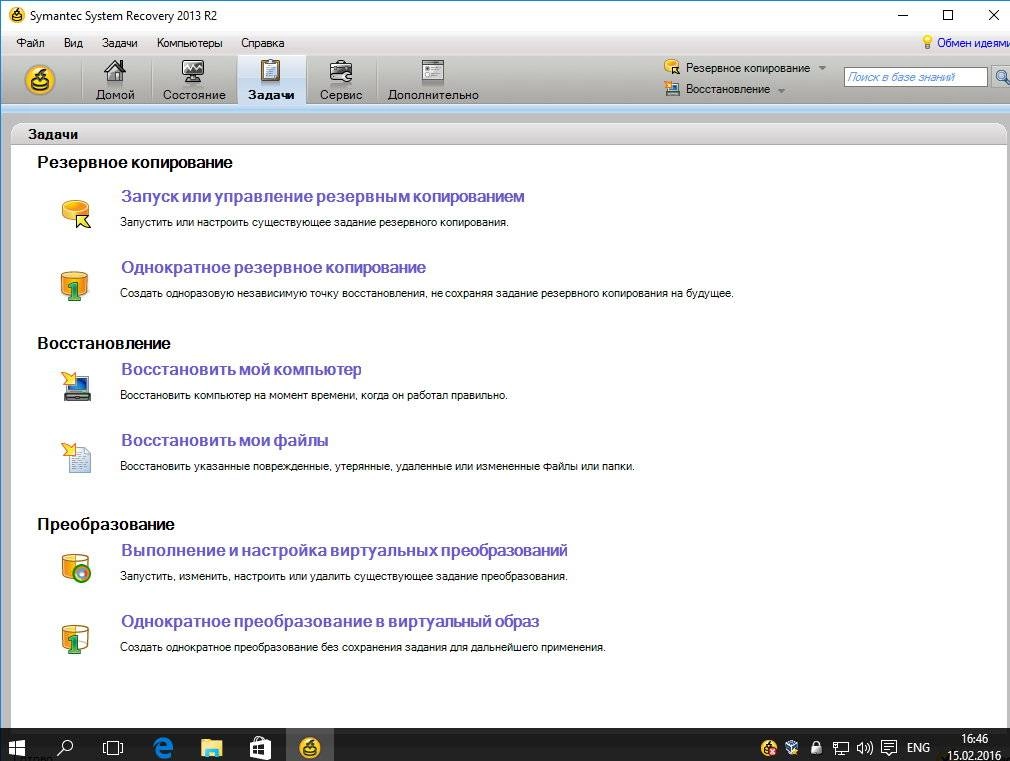Image resolution: width=1010 pixels, height=761 pixels.
Task: Click the Однократное преобразование в виртуальный образ icon
Action: [75, 639]
